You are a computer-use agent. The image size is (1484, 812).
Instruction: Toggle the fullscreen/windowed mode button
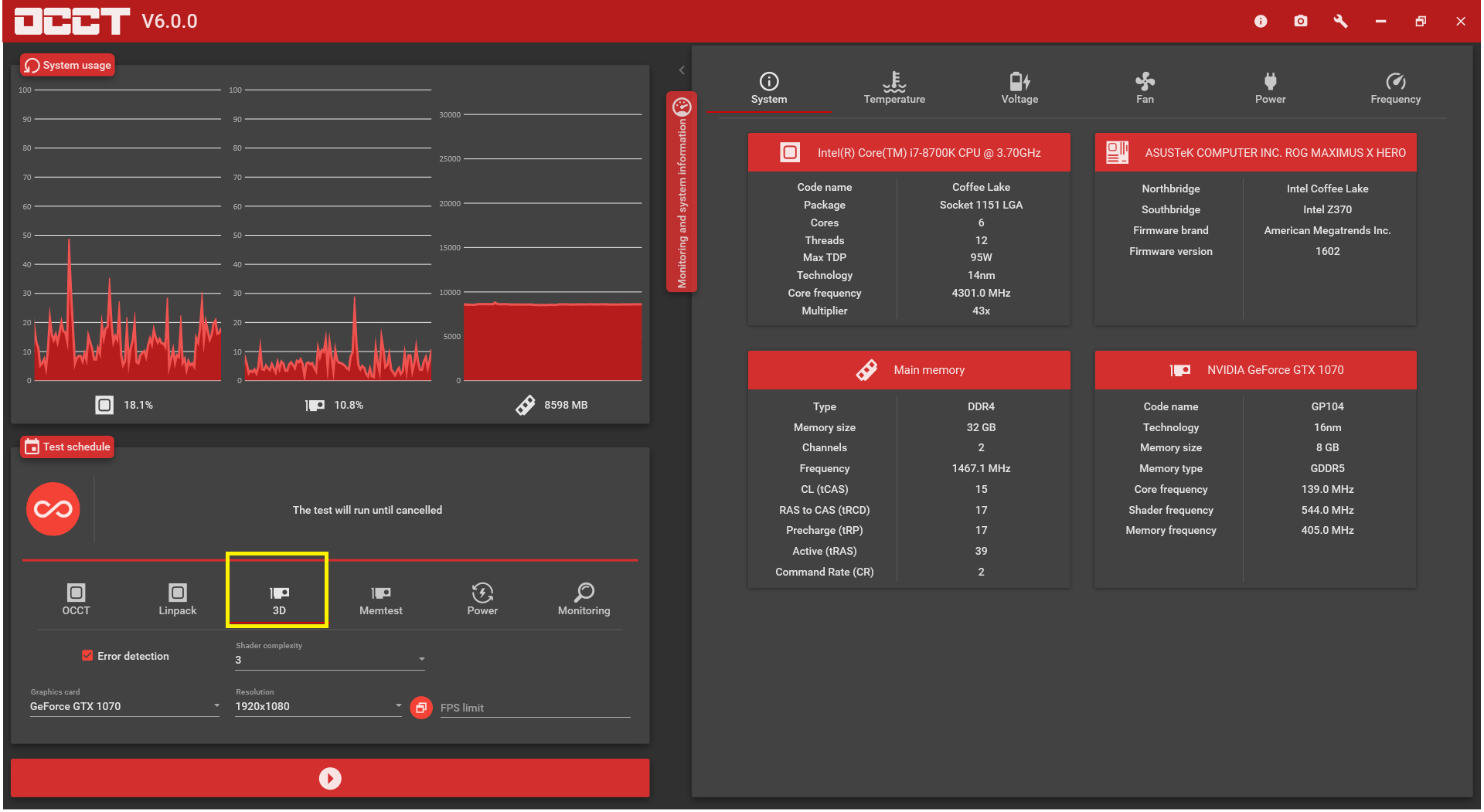pos(421,707)
